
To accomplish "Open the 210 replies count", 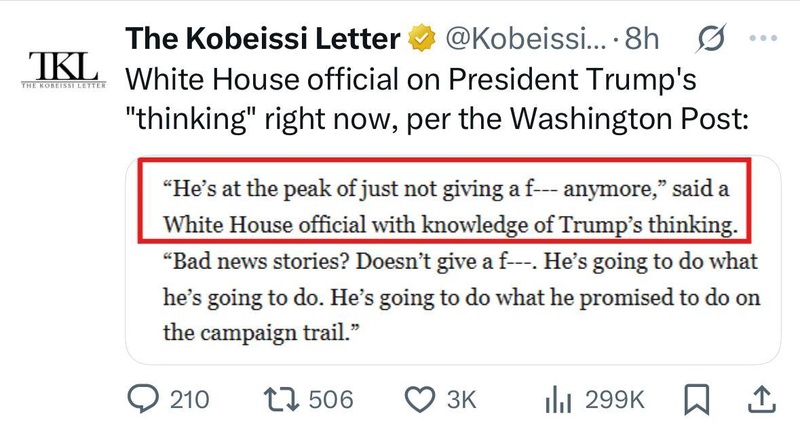I will tap(189, 400).
